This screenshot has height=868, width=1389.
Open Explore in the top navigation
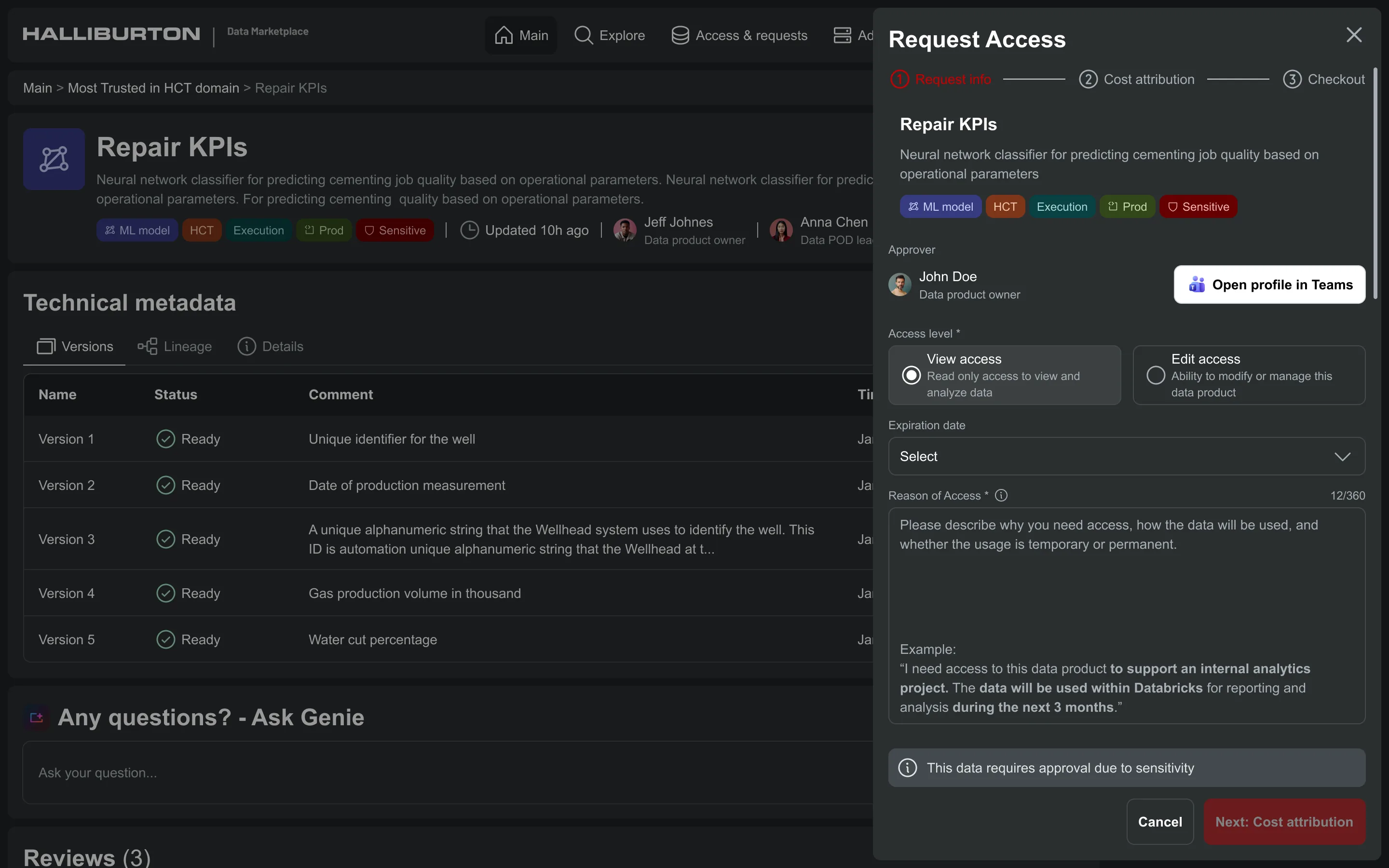(x=610, y=36)
